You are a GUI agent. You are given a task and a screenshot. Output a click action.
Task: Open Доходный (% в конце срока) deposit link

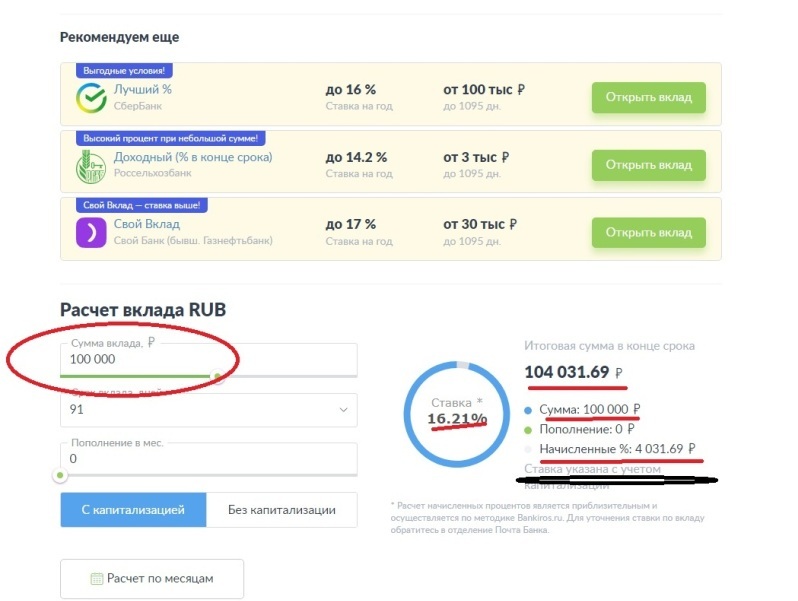193,157
